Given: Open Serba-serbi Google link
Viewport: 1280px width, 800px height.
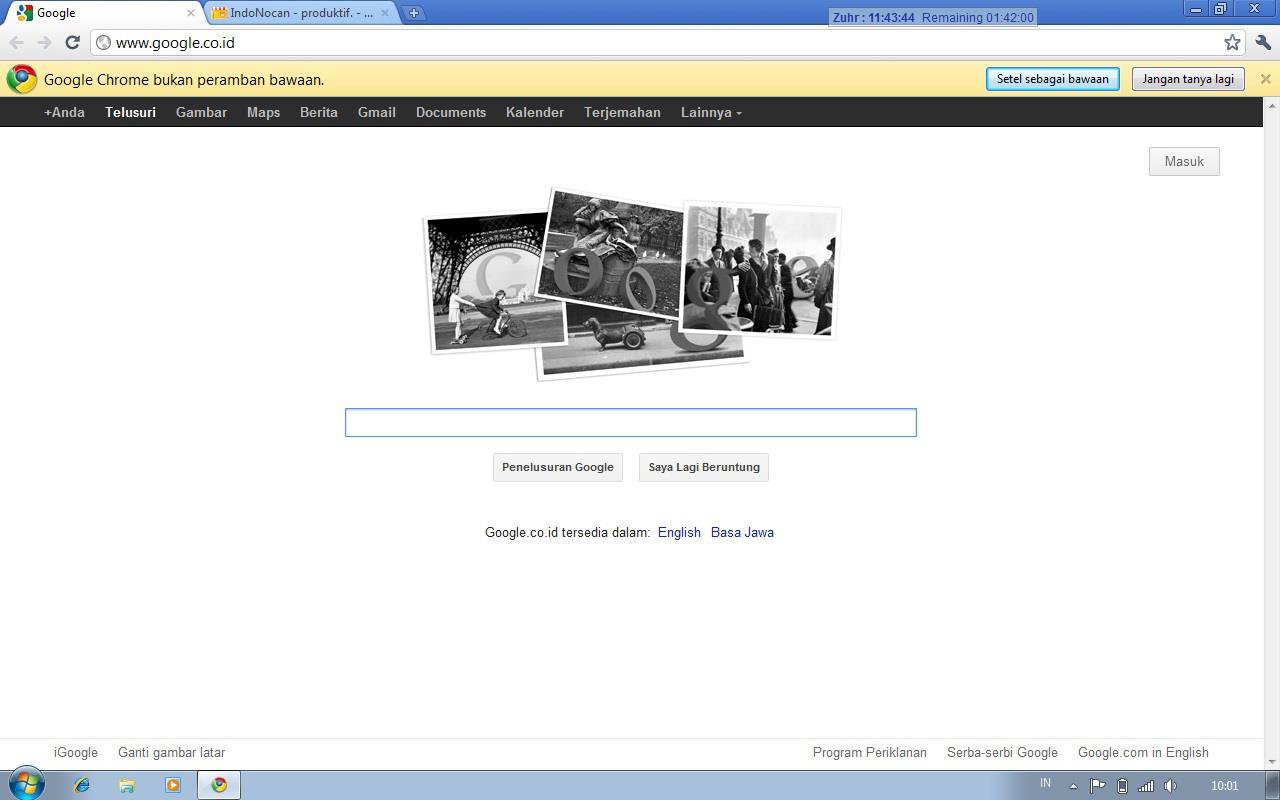Looking at the screenshot, I should click(x=1002, y=752).
